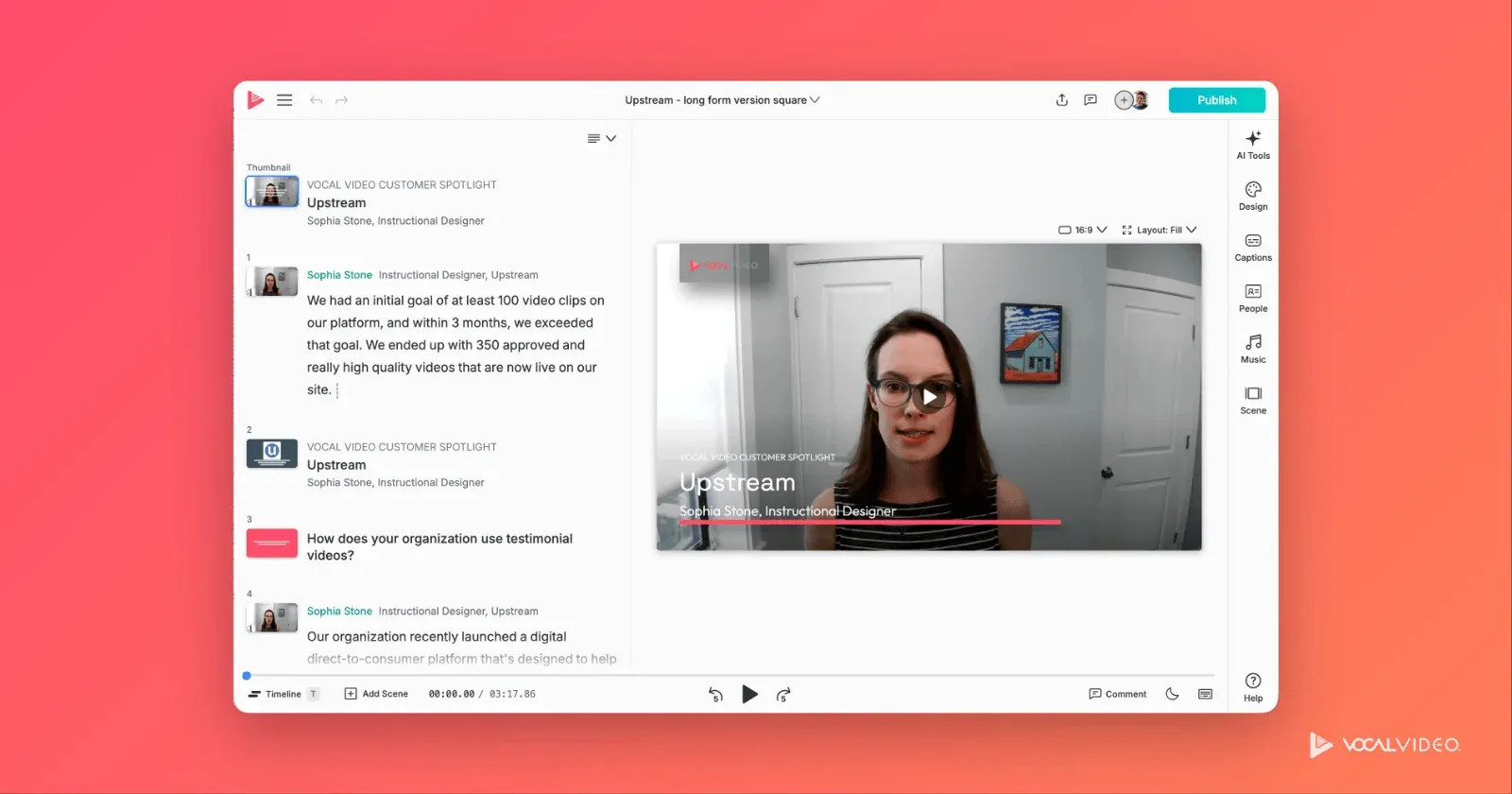Click the collaborator avatar
Image resolution: width=1512 pixels, height=794 pixels.
pyautogui.click(x=1141, y=100)
